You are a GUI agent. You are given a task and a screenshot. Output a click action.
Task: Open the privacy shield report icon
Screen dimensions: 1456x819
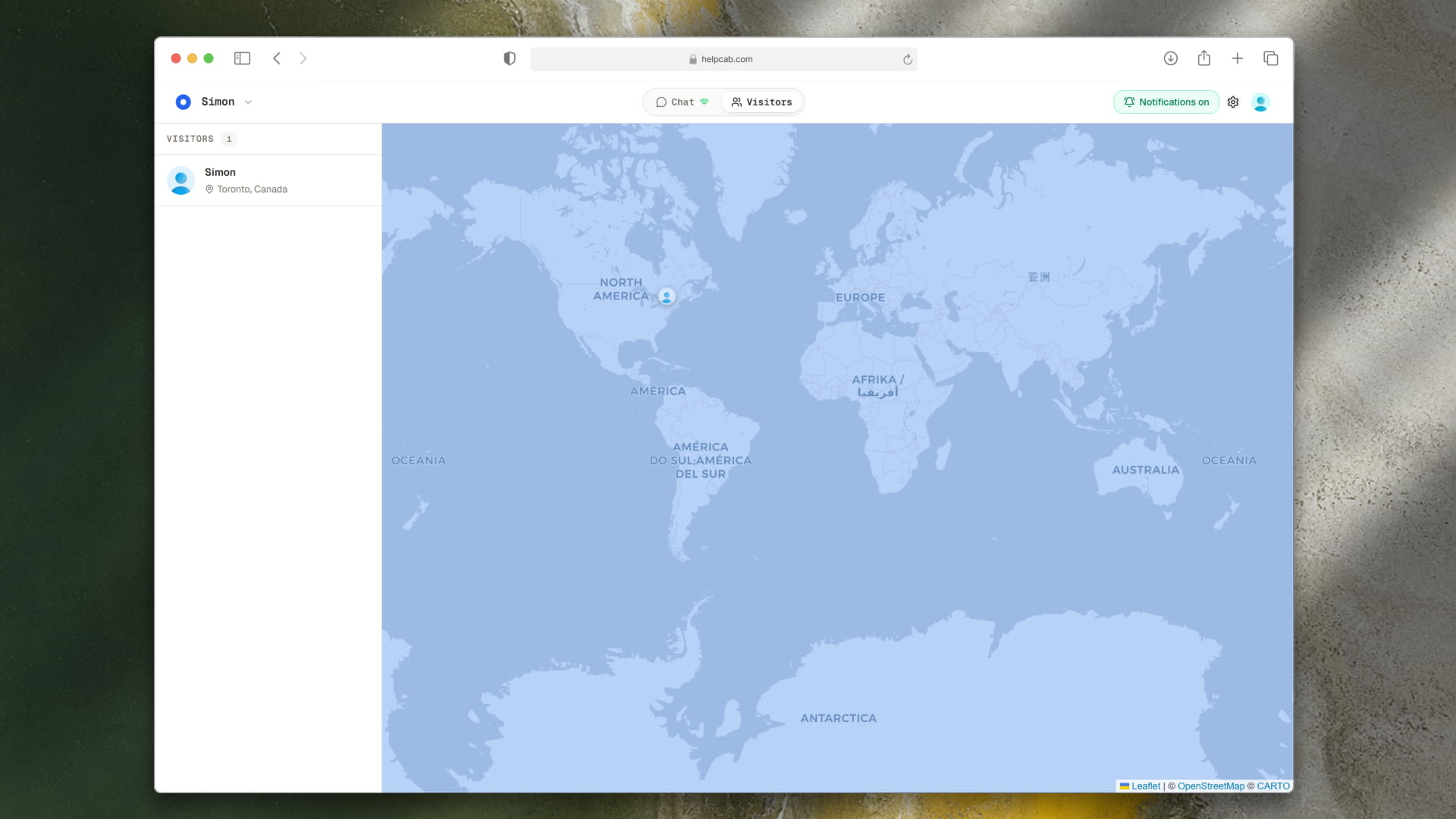point(510,58)
